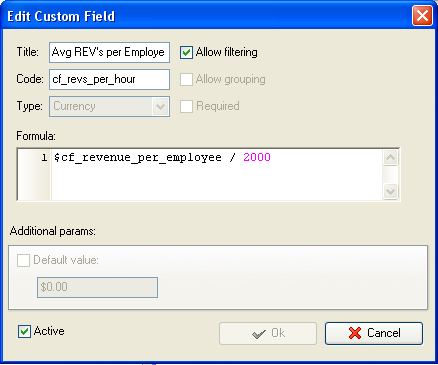
Task: Toggle the Required checkbox
Action: (x=186, y=106)
